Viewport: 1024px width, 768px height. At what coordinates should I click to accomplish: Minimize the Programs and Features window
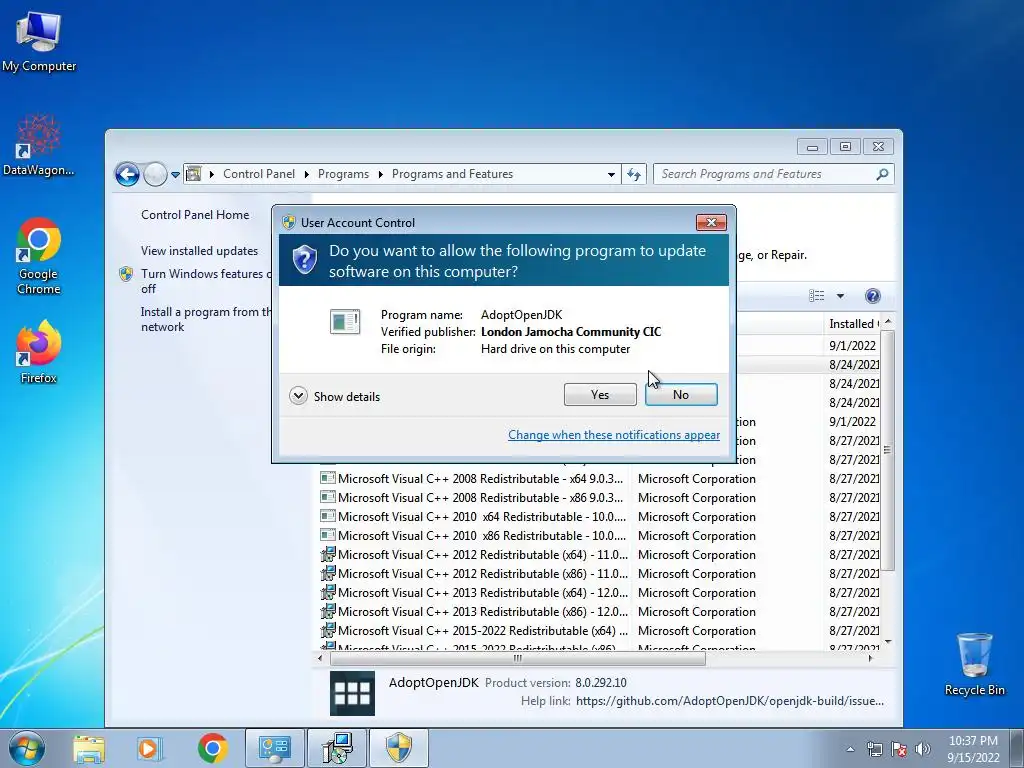coord(812,146)
